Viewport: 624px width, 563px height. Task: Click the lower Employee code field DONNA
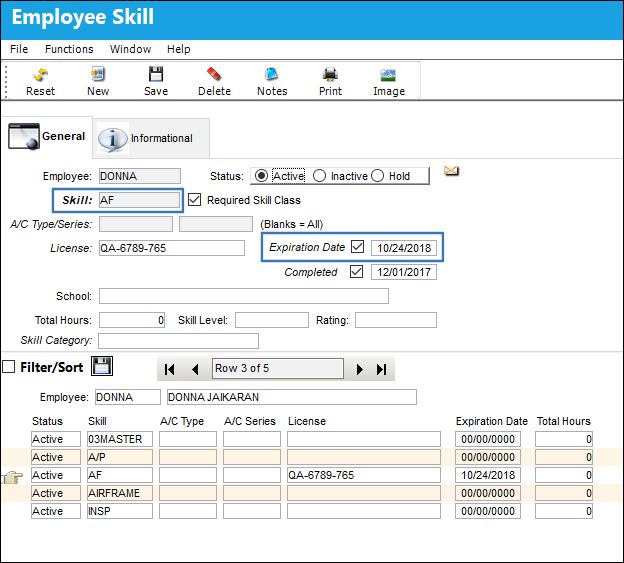point(128,397)
